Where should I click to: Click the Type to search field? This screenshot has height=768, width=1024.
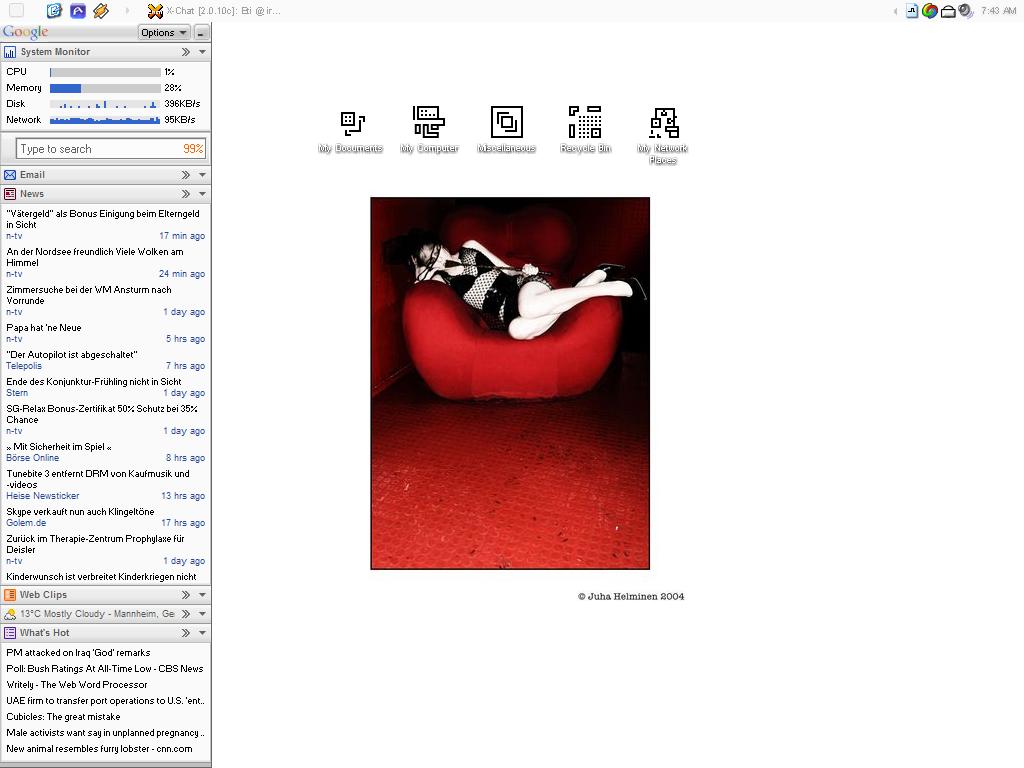[x=98, y=149]
